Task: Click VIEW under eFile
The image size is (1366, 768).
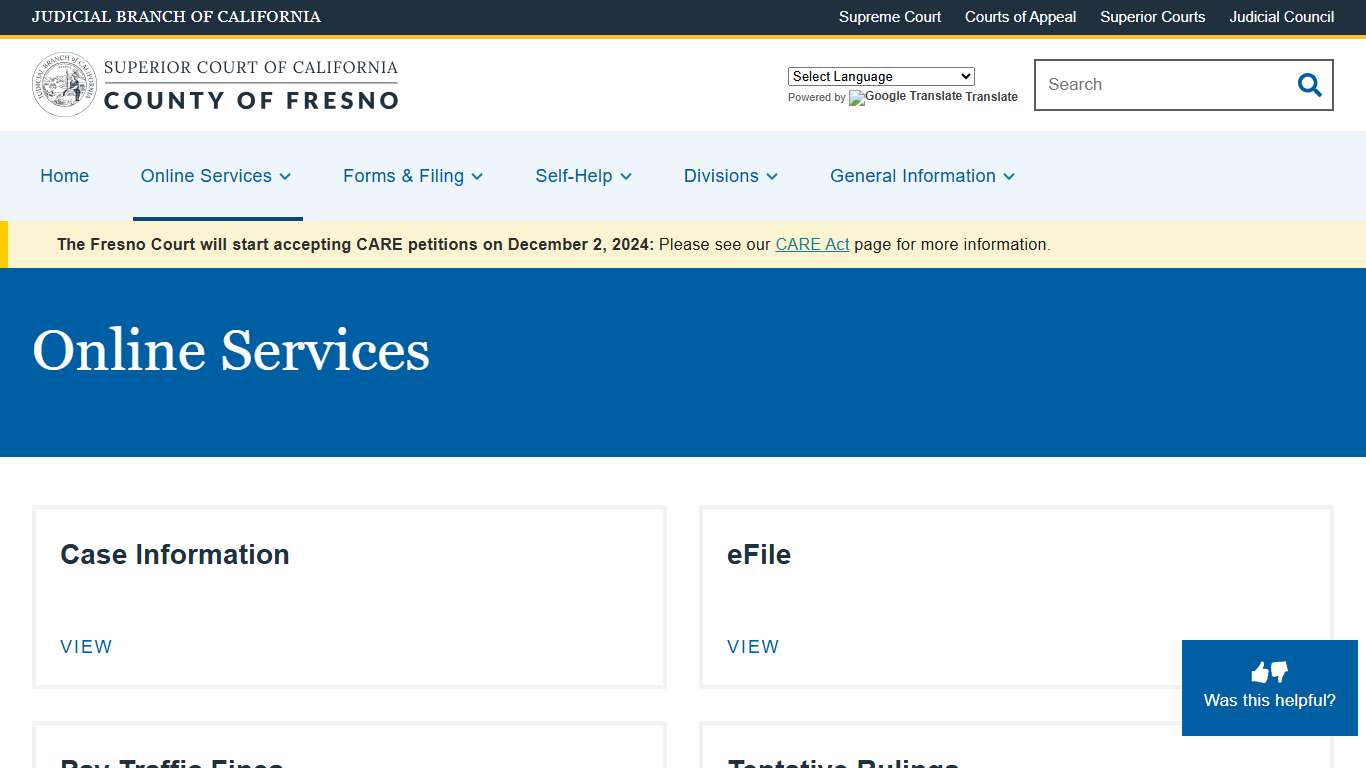Action: [x=753, y=647]
